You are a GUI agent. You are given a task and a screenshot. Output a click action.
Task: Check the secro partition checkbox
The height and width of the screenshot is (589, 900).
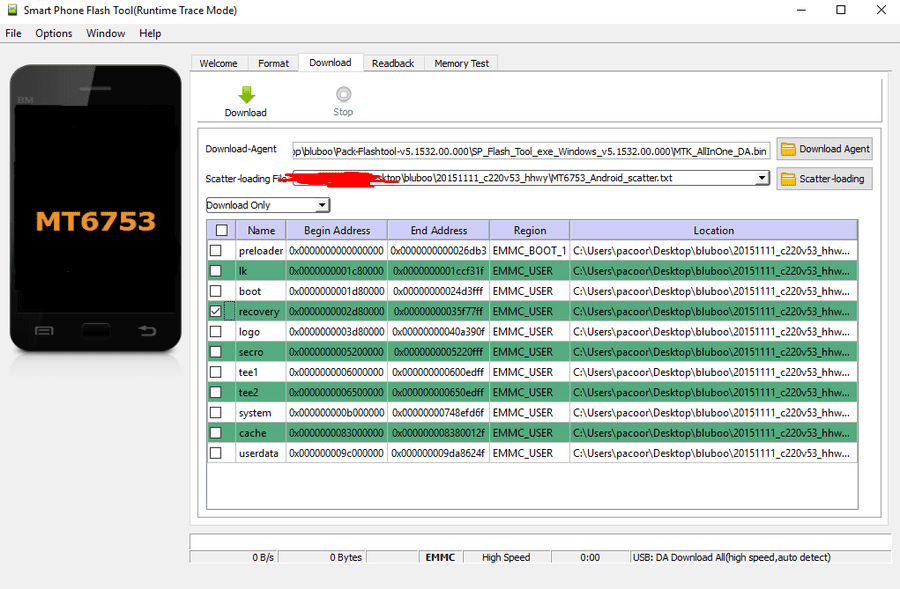216,352
